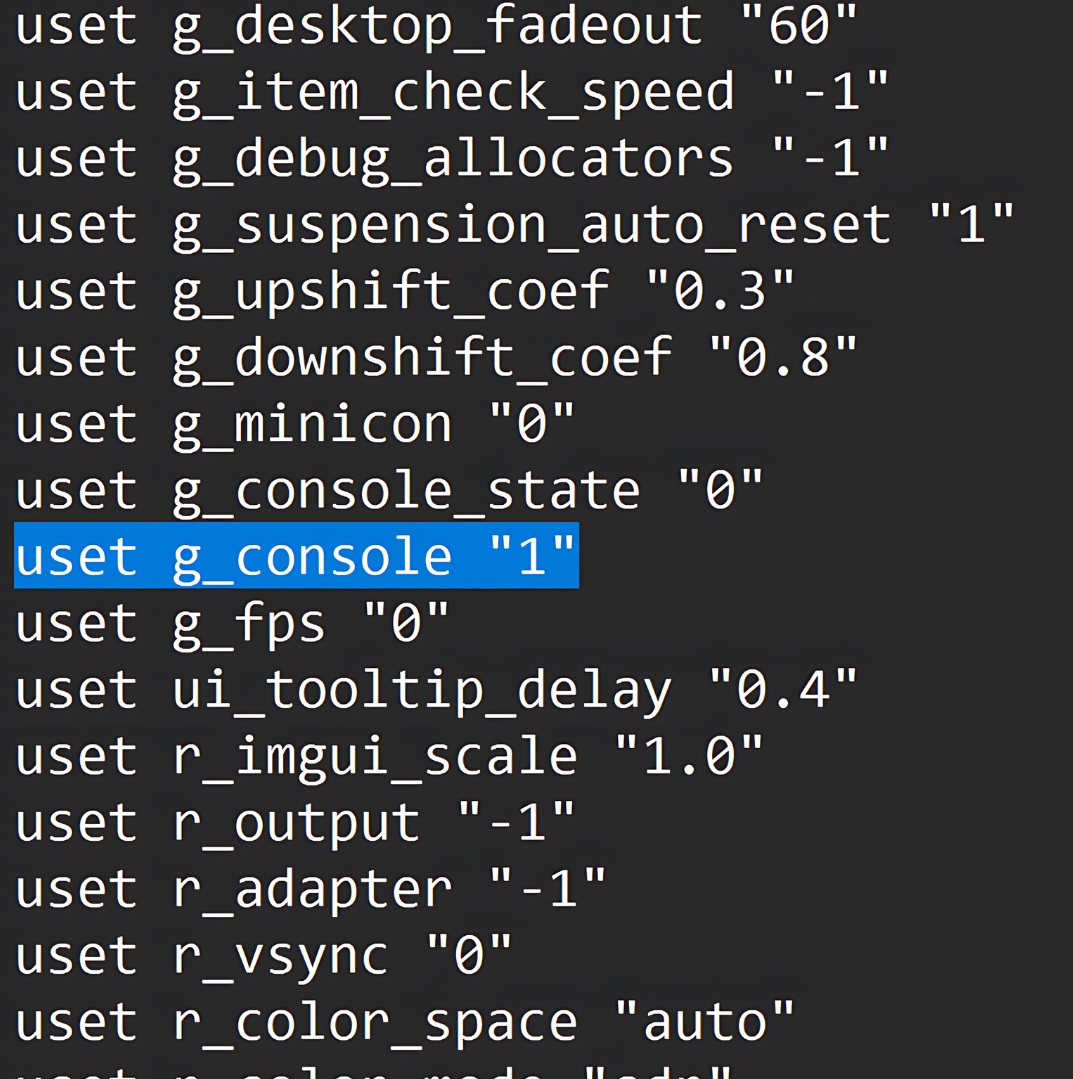
Task: Click the "auto" value of r_color_space
Action: coord(704,1022)
